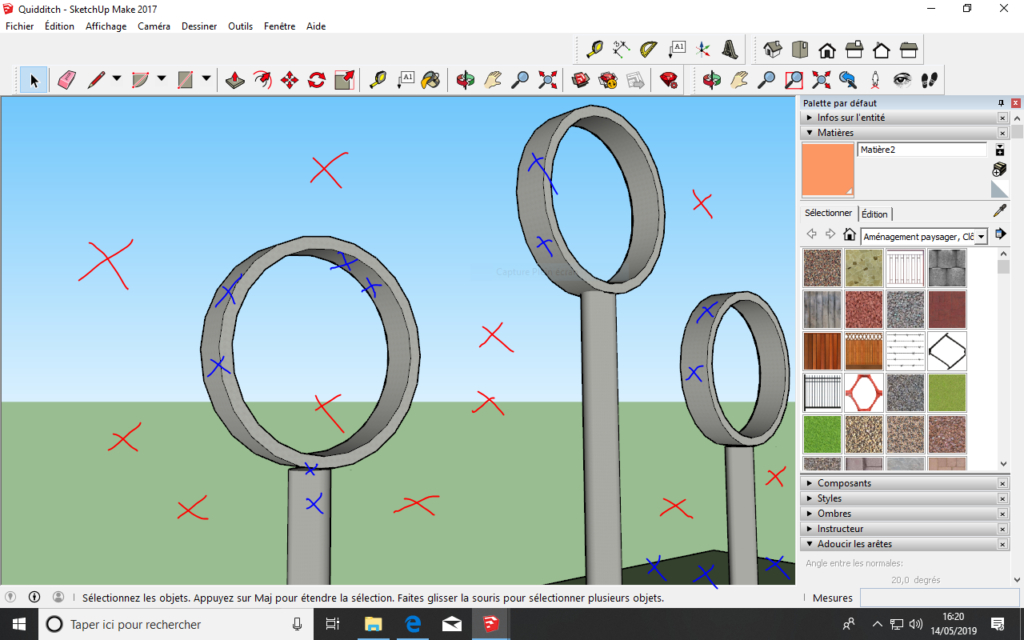
Task: Click the orange material preview swatch
Action: click(x=828, y=169)
